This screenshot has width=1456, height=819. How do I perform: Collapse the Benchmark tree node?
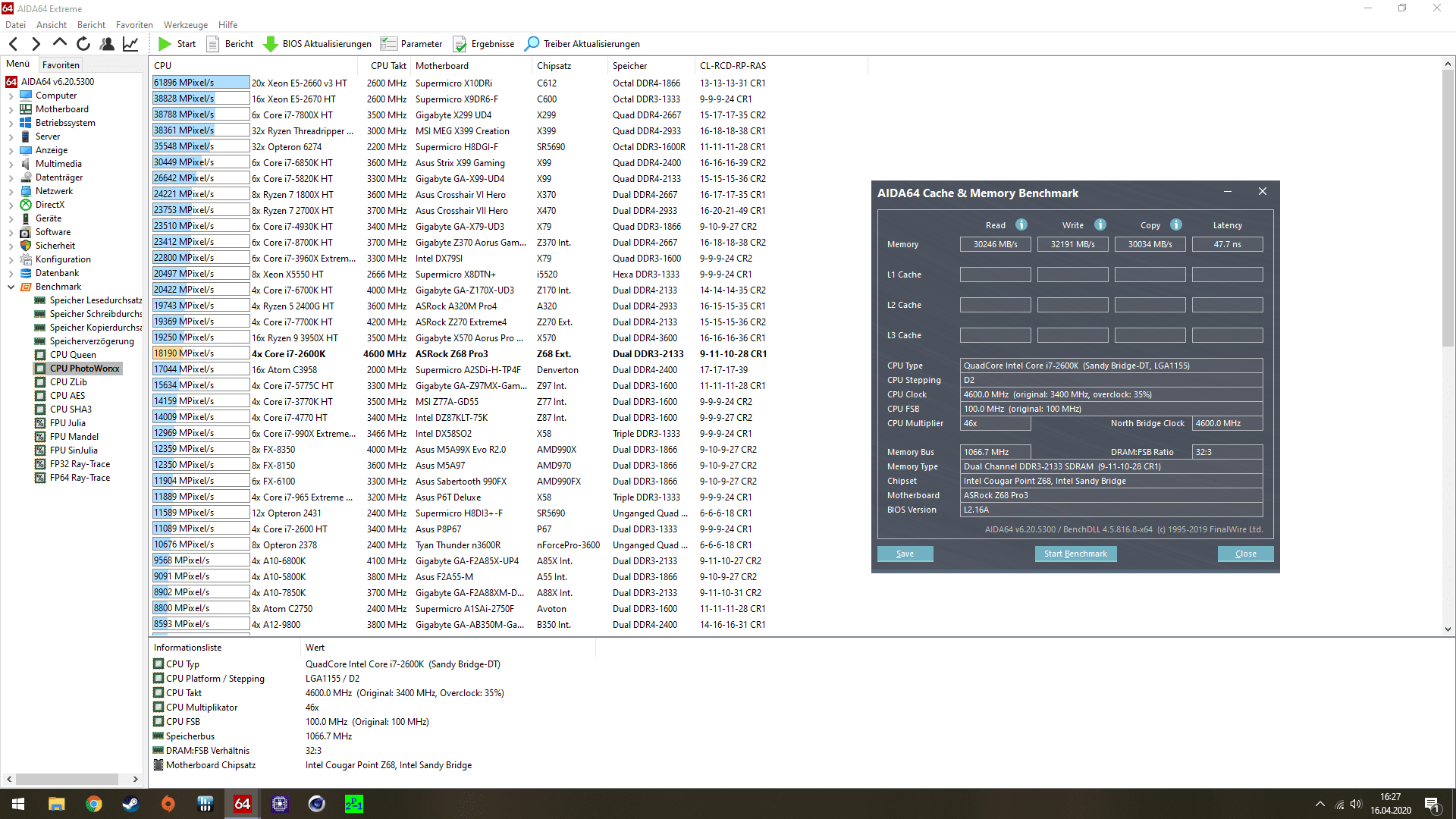(x=11, y=287)
